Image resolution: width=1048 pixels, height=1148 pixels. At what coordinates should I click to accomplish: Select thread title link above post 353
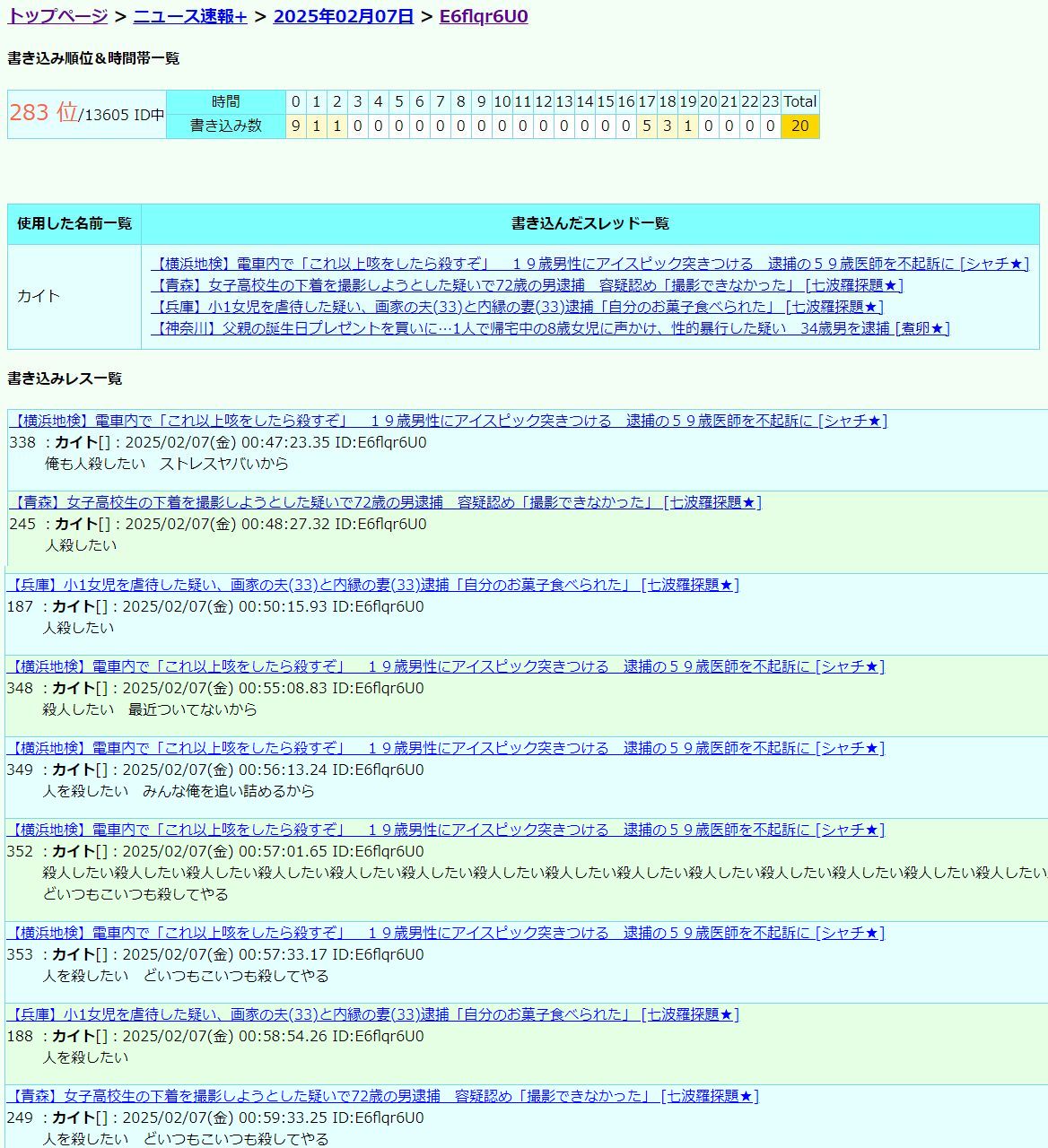click(x=445, y=933)
